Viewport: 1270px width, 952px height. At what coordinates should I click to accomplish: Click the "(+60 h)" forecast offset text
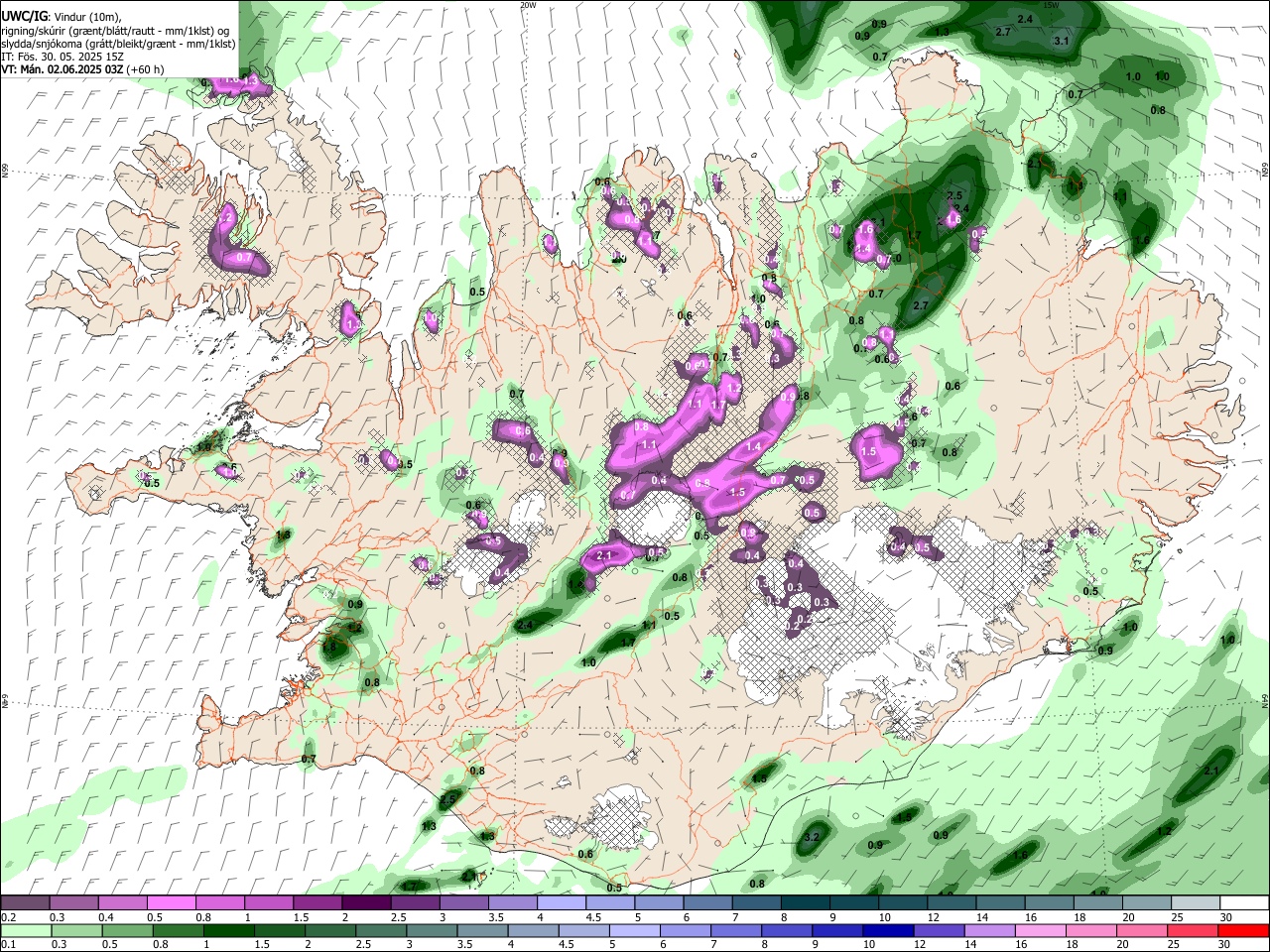tap(145, 69)
